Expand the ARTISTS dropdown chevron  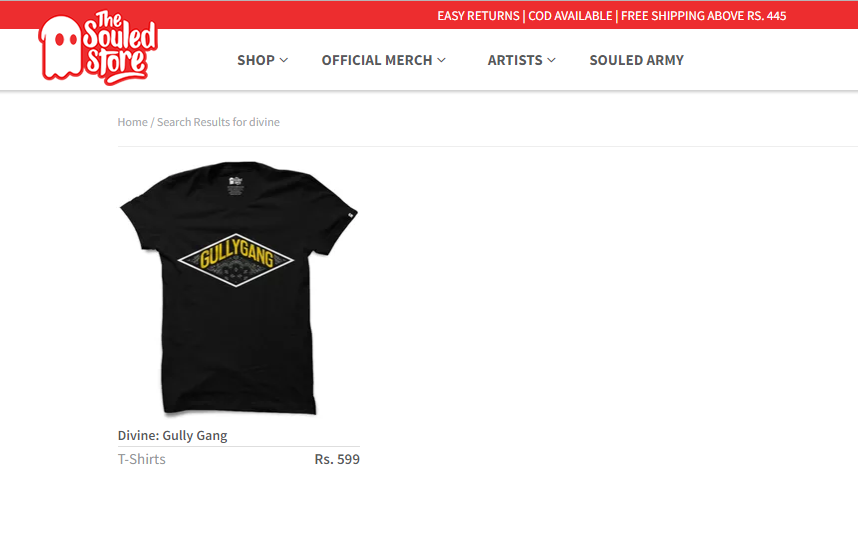551,60
